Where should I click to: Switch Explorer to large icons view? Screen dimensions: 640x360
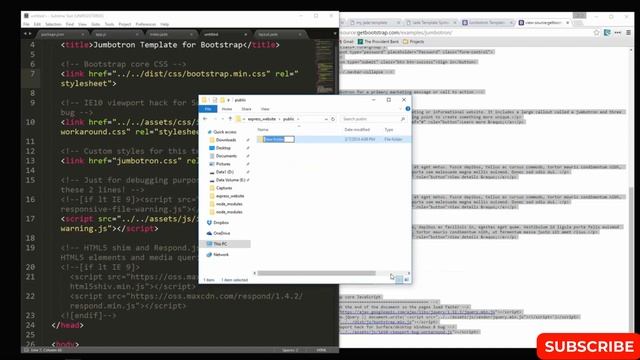tap(407, 280)
